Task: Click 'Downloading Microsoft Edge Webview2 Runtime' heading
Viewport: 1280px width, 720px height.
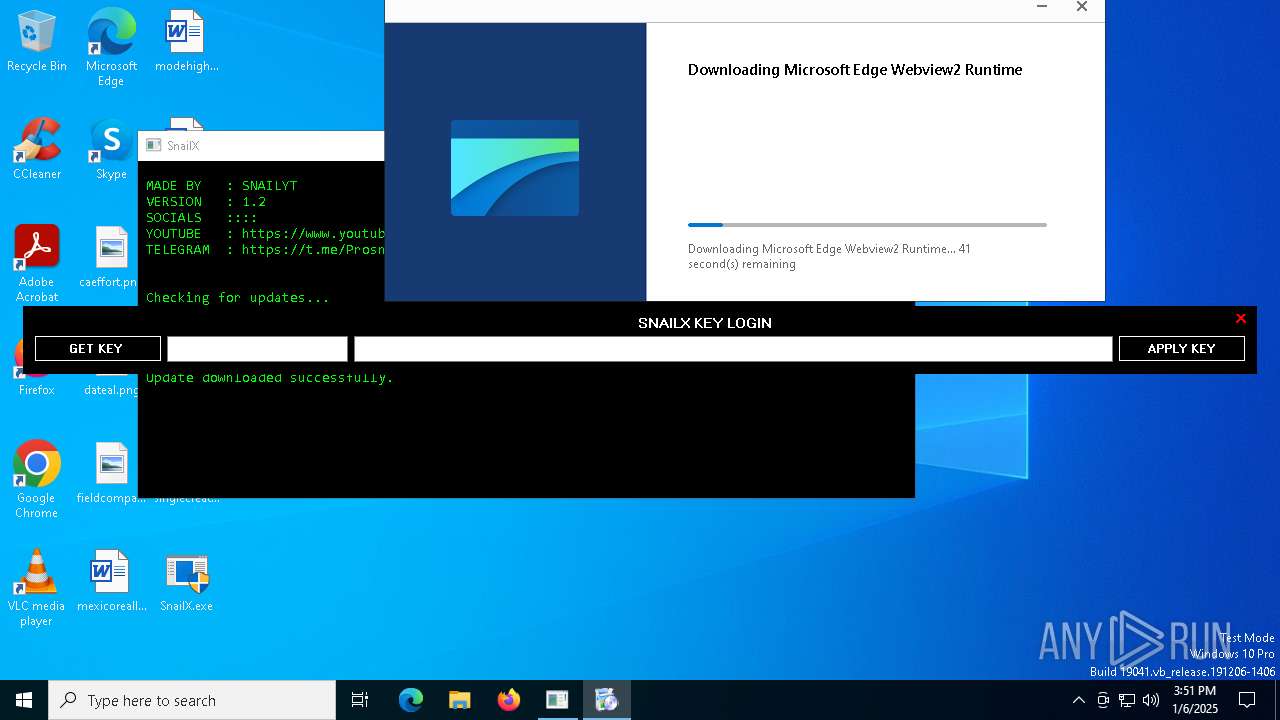Action: tap(855, 70)
